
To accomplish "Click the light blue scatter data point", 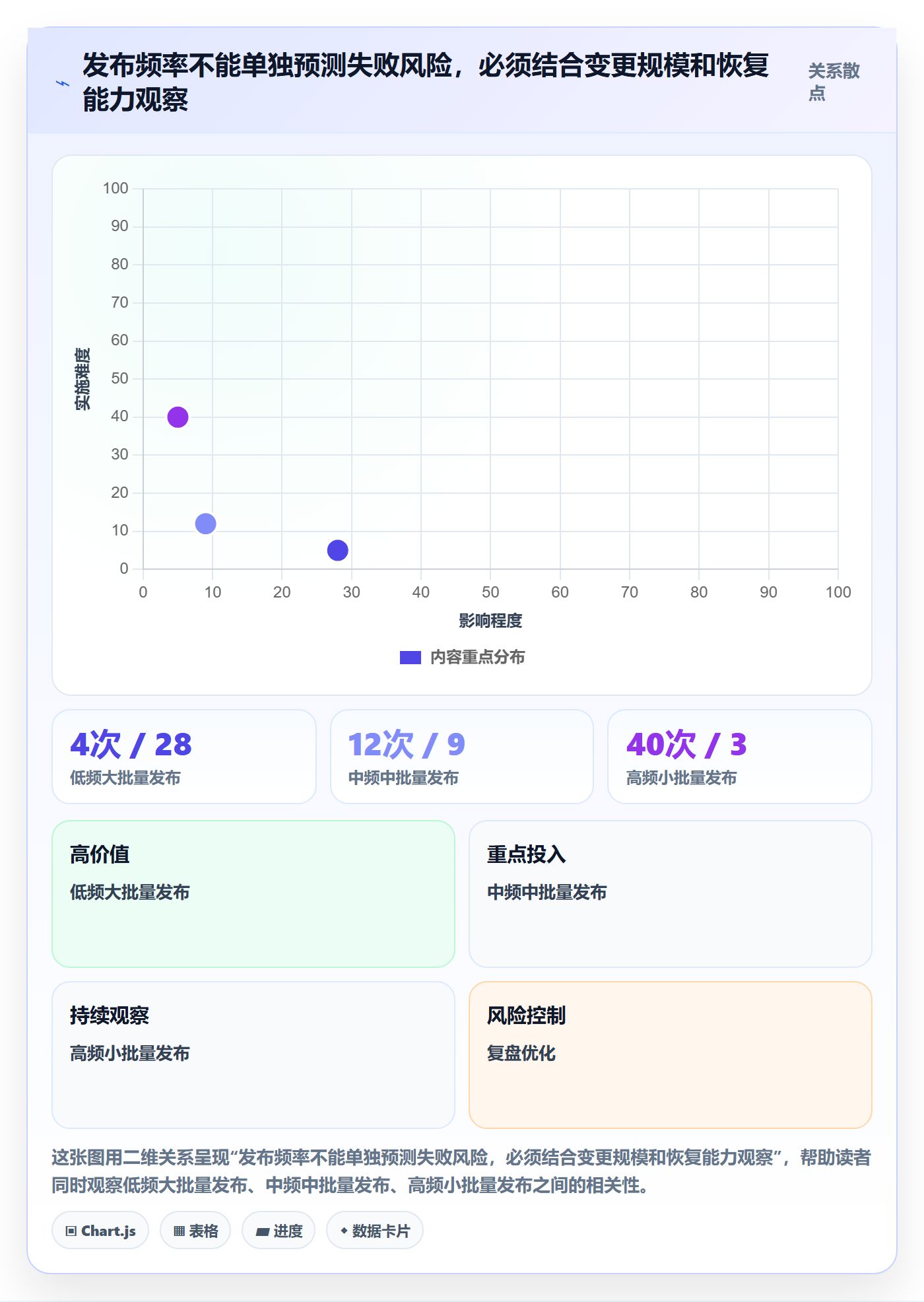I will 205,524.
